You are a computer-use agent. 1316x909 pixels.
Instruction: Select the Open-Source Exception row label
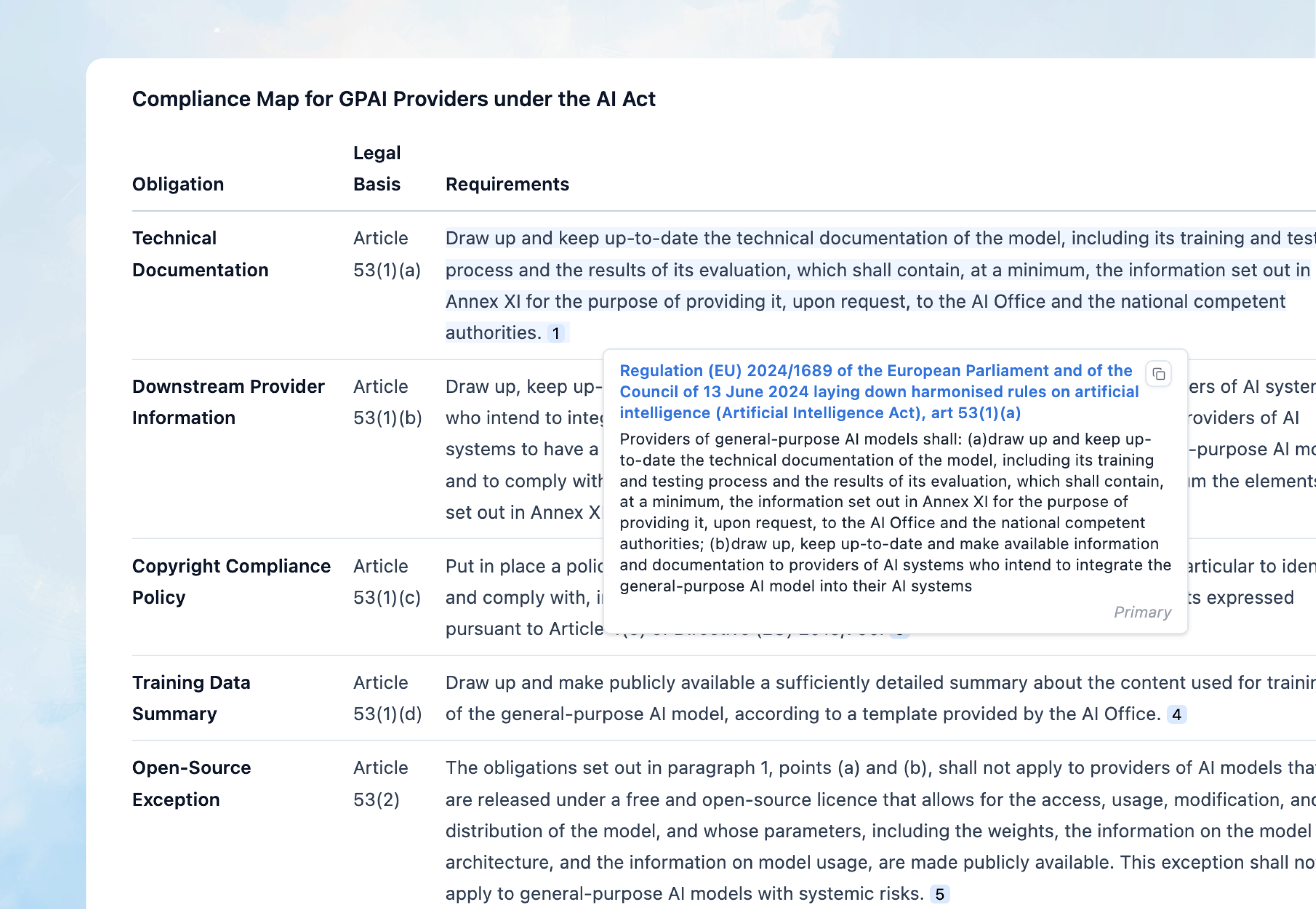191,783
